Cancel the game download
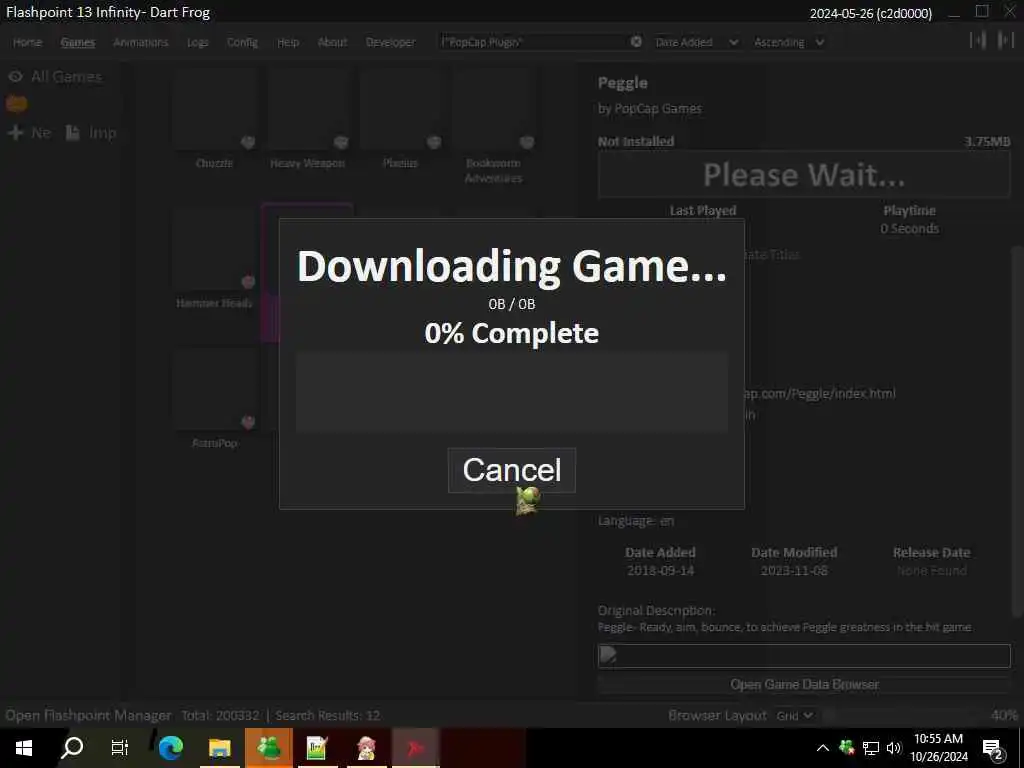This screenshot has height=768, width=1024. (511, 470)
